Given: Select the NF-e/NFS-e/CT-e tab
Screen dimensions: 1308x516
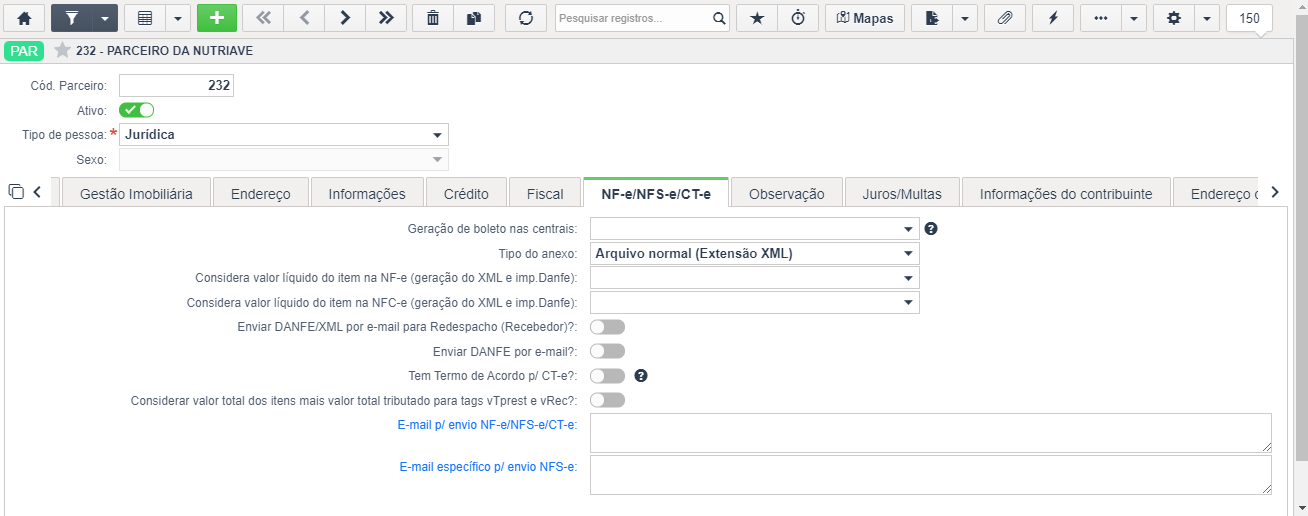Looking at the screenshot, I should [656, 194].
